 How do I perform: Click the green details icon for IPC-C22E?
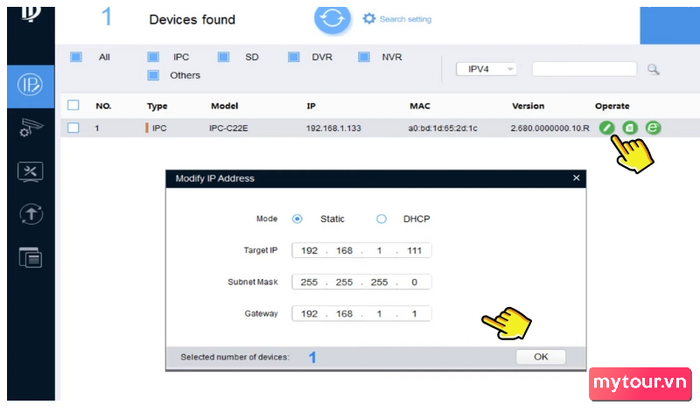click(x=629, y=128)
